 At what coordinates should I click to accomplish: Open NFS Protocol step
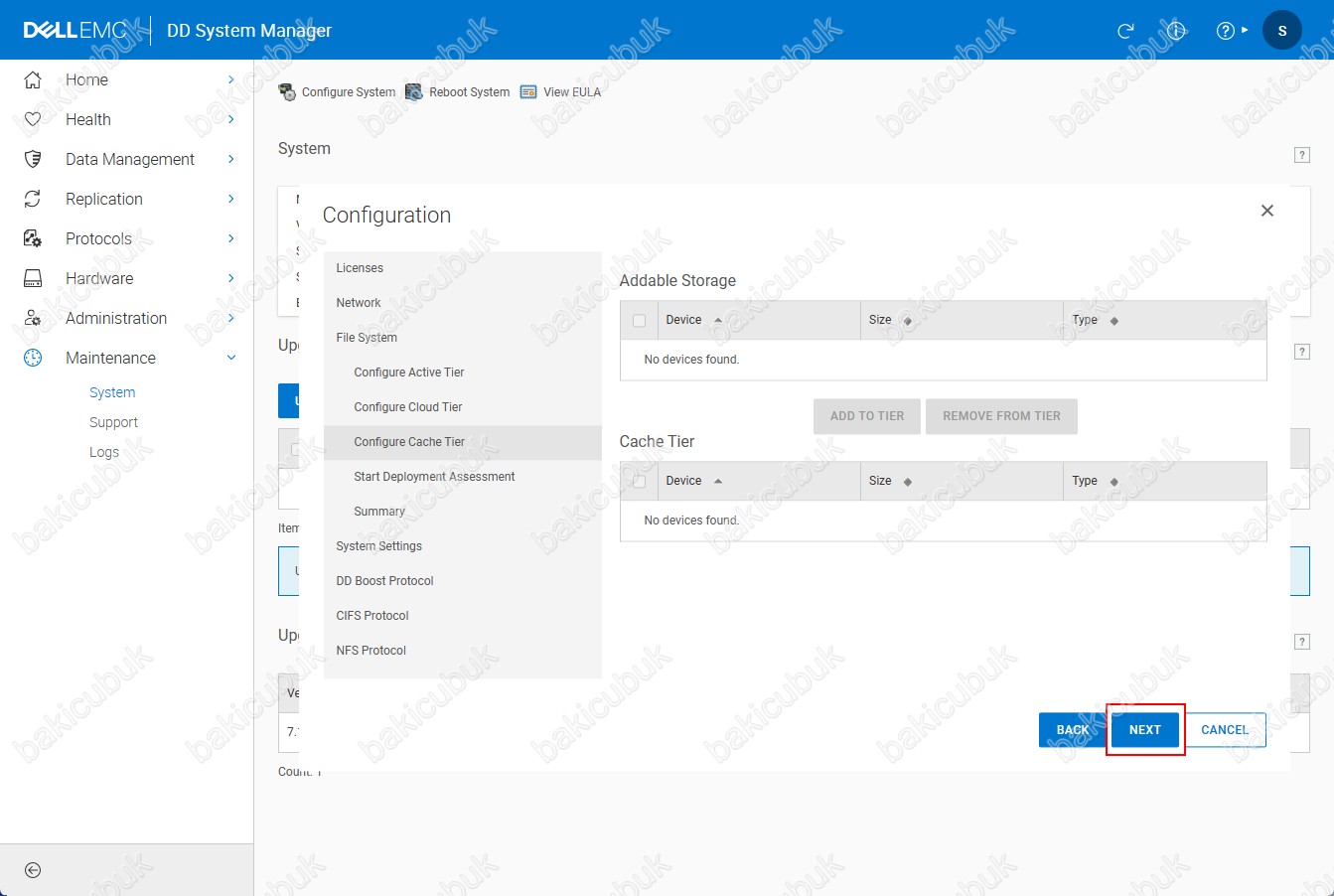pyautogui.click(x=463, y=651)
